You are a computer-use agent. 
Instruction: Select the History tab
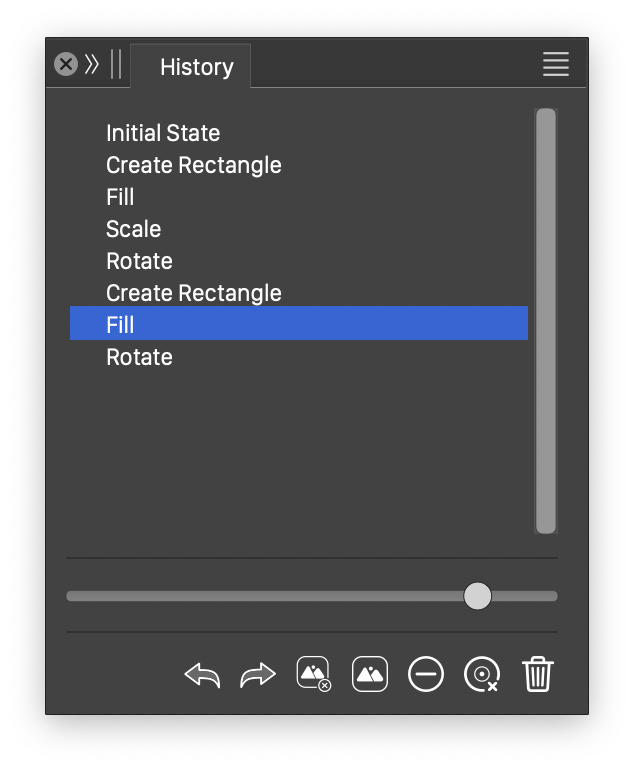coord(196,67)
